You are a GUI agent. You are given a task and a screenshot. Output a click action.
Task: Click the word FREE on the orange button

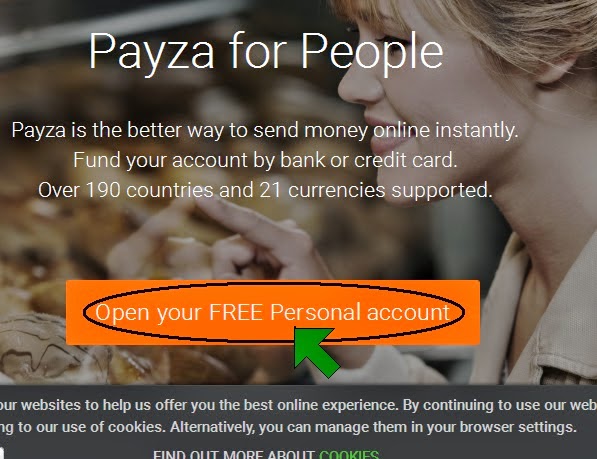pyautogui.click(x=236, y=312)
